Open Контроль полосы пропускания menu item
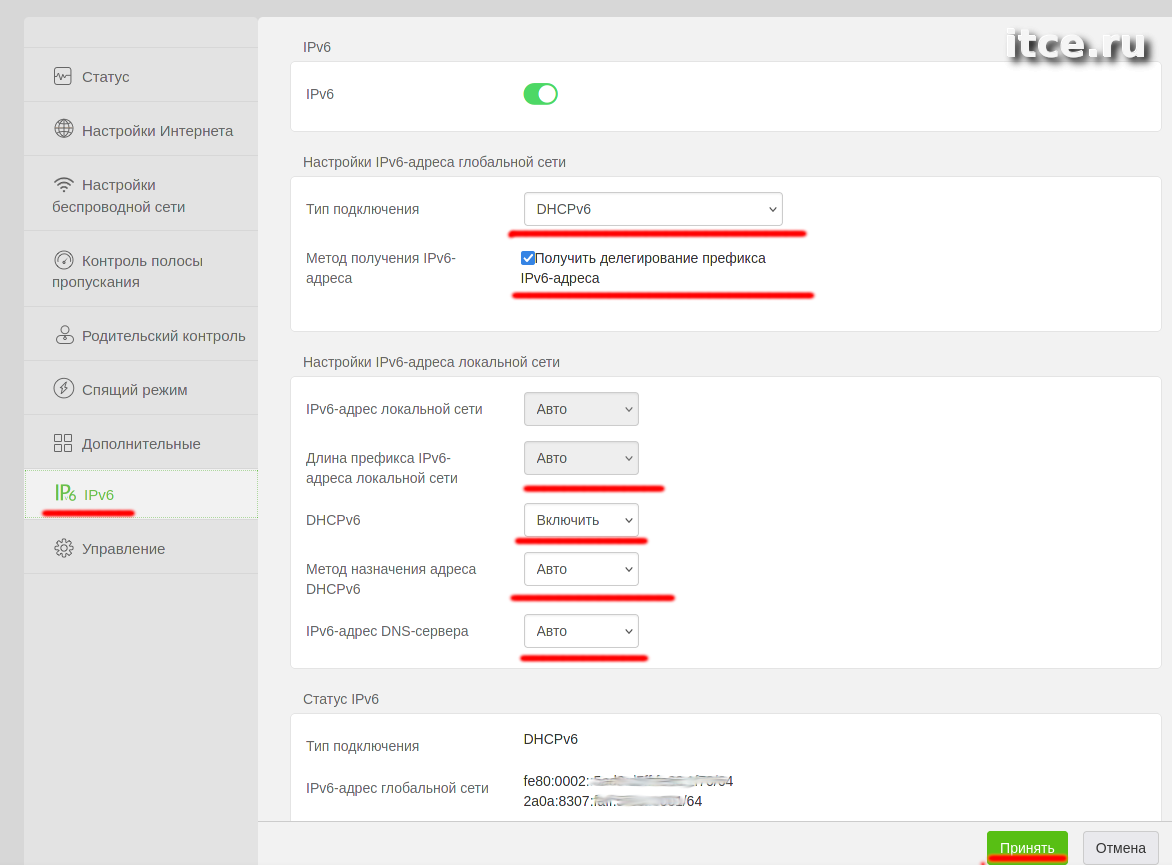This screenshot has width=1172, height=865. (x=141, y=270)
